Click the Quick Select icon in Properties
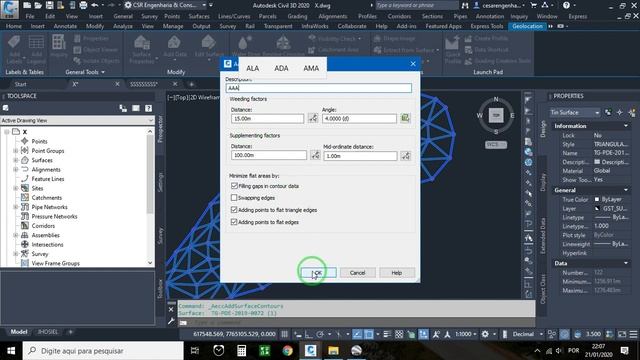This screenshot has width=640, height=360. [x=632, y=112]
